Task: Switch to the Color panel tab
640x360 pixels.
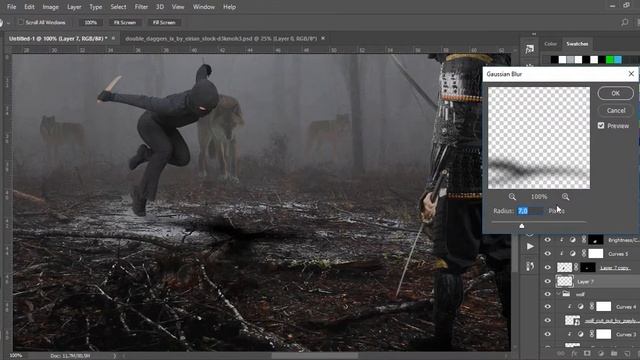Action: pos(550,44)
